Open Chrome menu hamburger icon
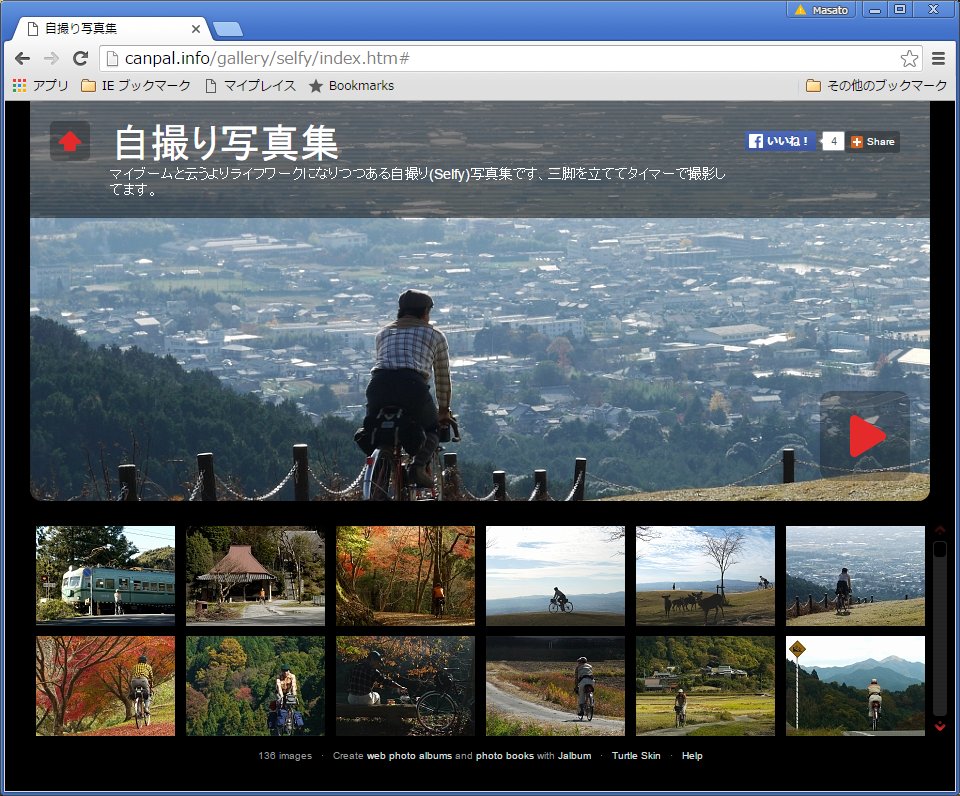 click(938, 58)
